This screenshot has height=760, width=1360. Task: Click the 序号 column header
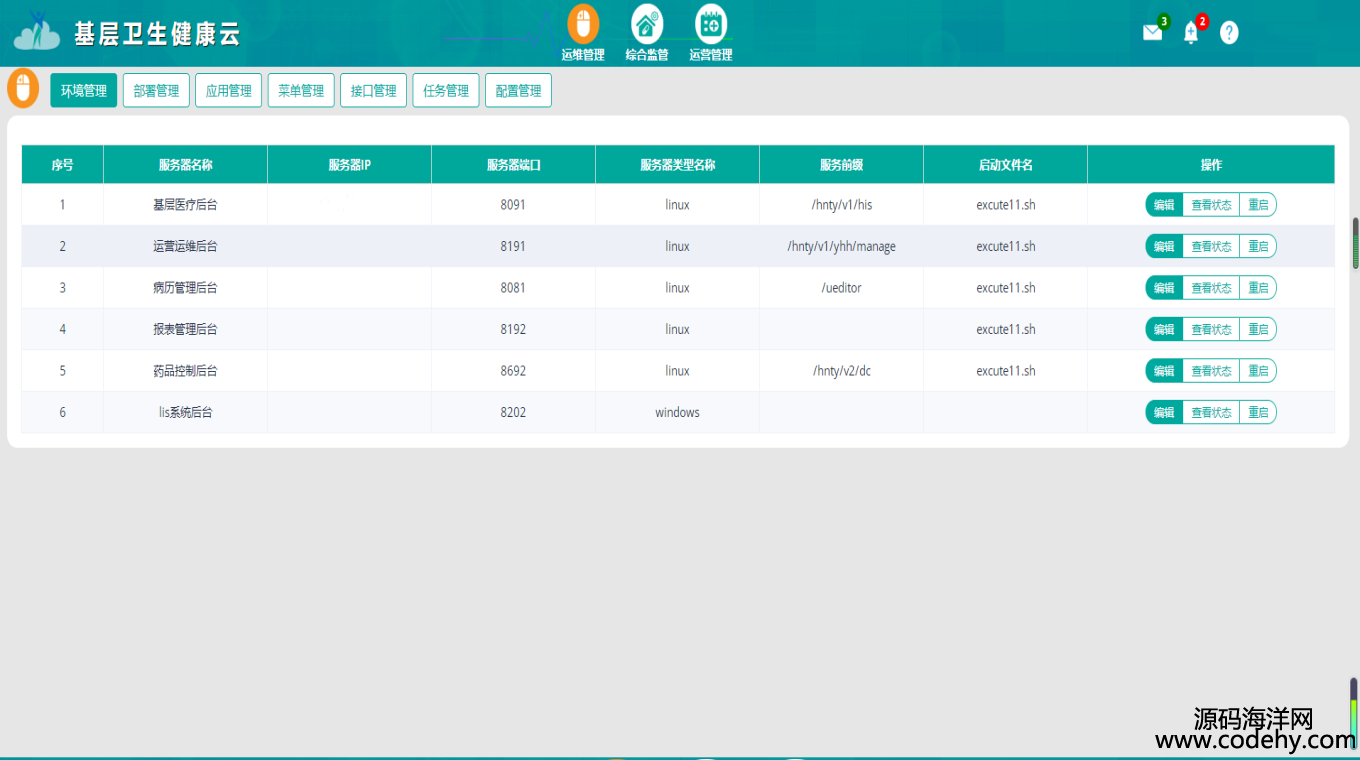click(x=62, y=165)
